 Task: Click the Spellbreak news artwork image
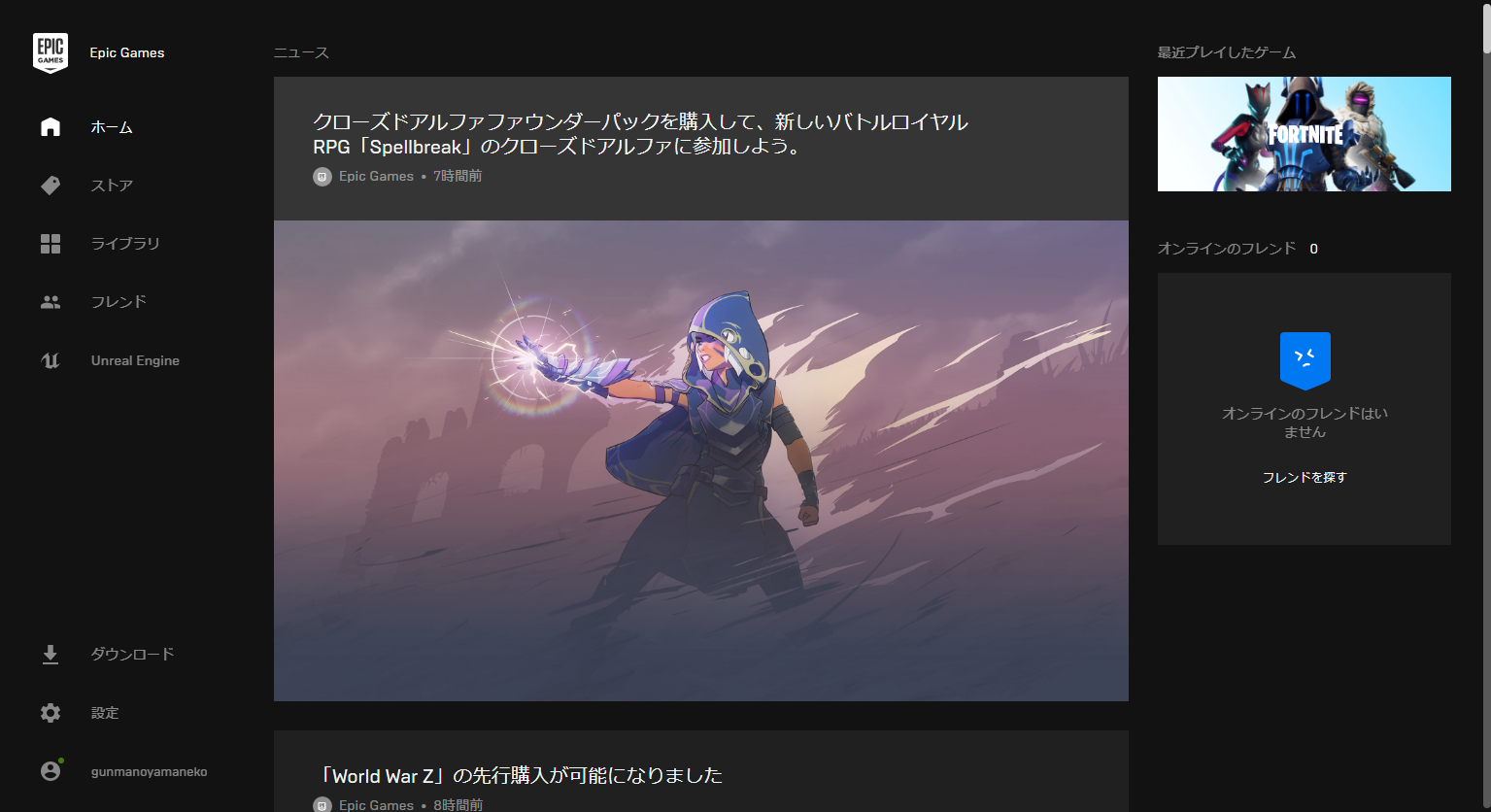coord(701,460)
